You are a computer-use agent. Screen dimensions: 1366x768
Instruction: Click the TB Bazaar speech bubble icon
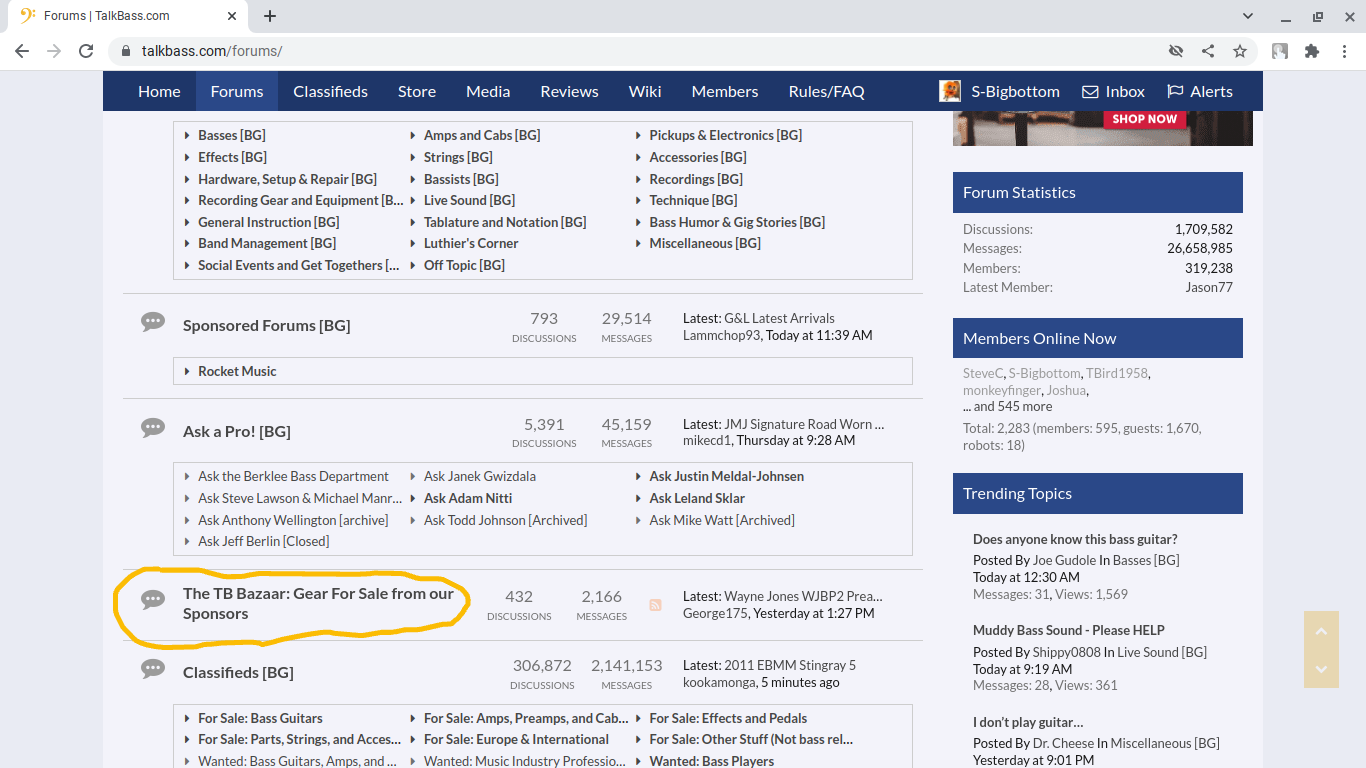pos(153,600)
